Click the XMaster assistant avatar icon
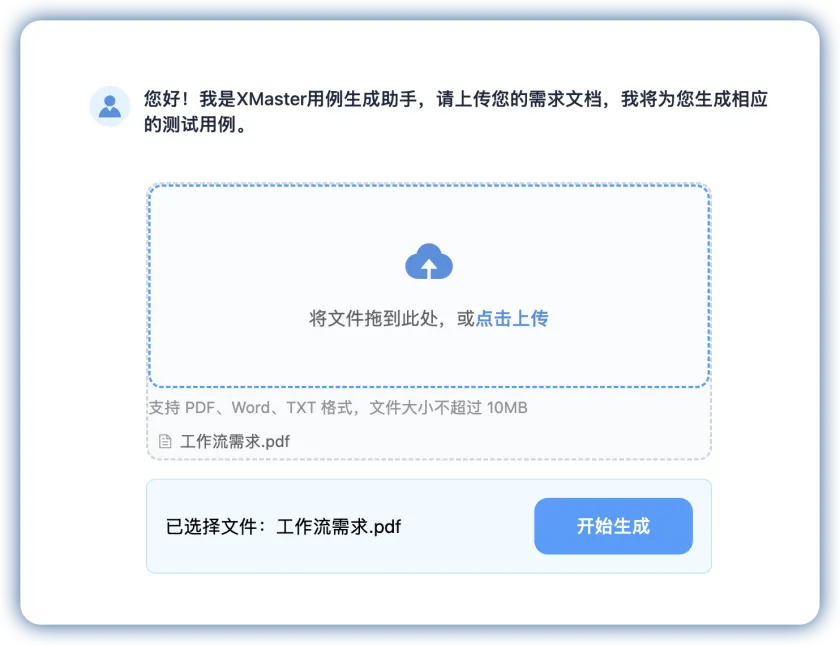This screenshot has width=840, height=646. click(110, 107)
